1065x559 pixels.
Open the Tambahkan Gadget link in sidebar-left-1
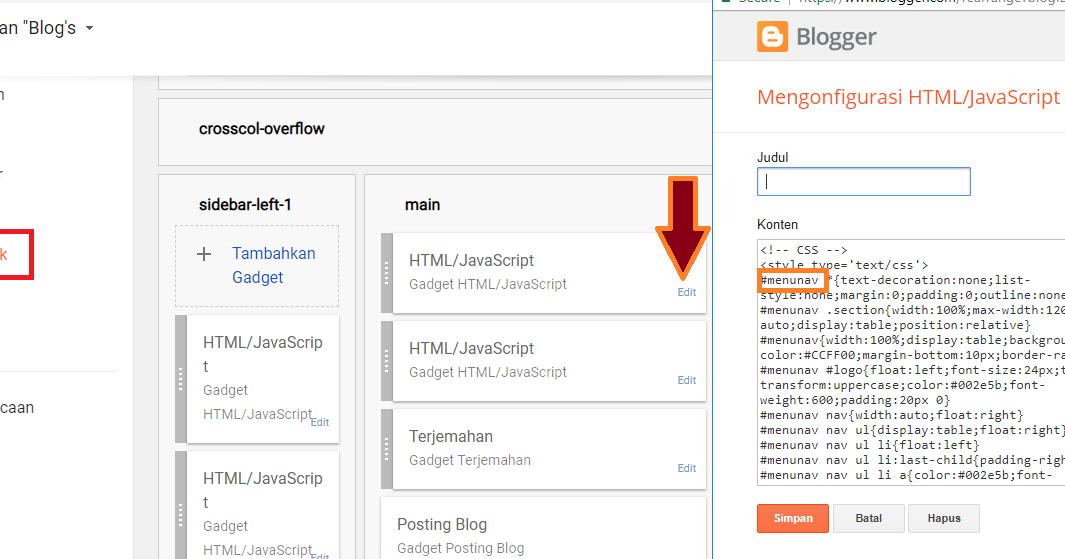pos(273,265)
